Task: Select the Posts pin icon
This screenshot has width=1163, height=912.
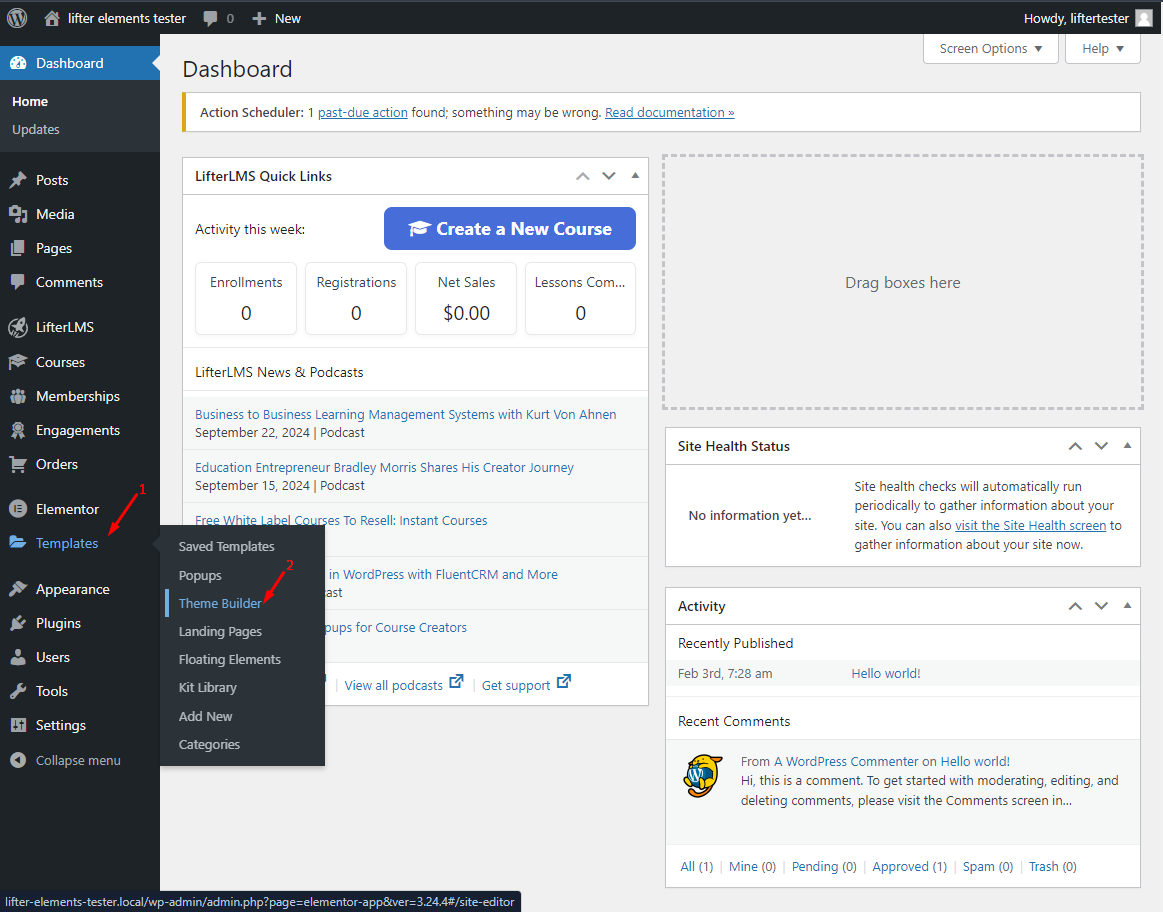Action: 23,180
